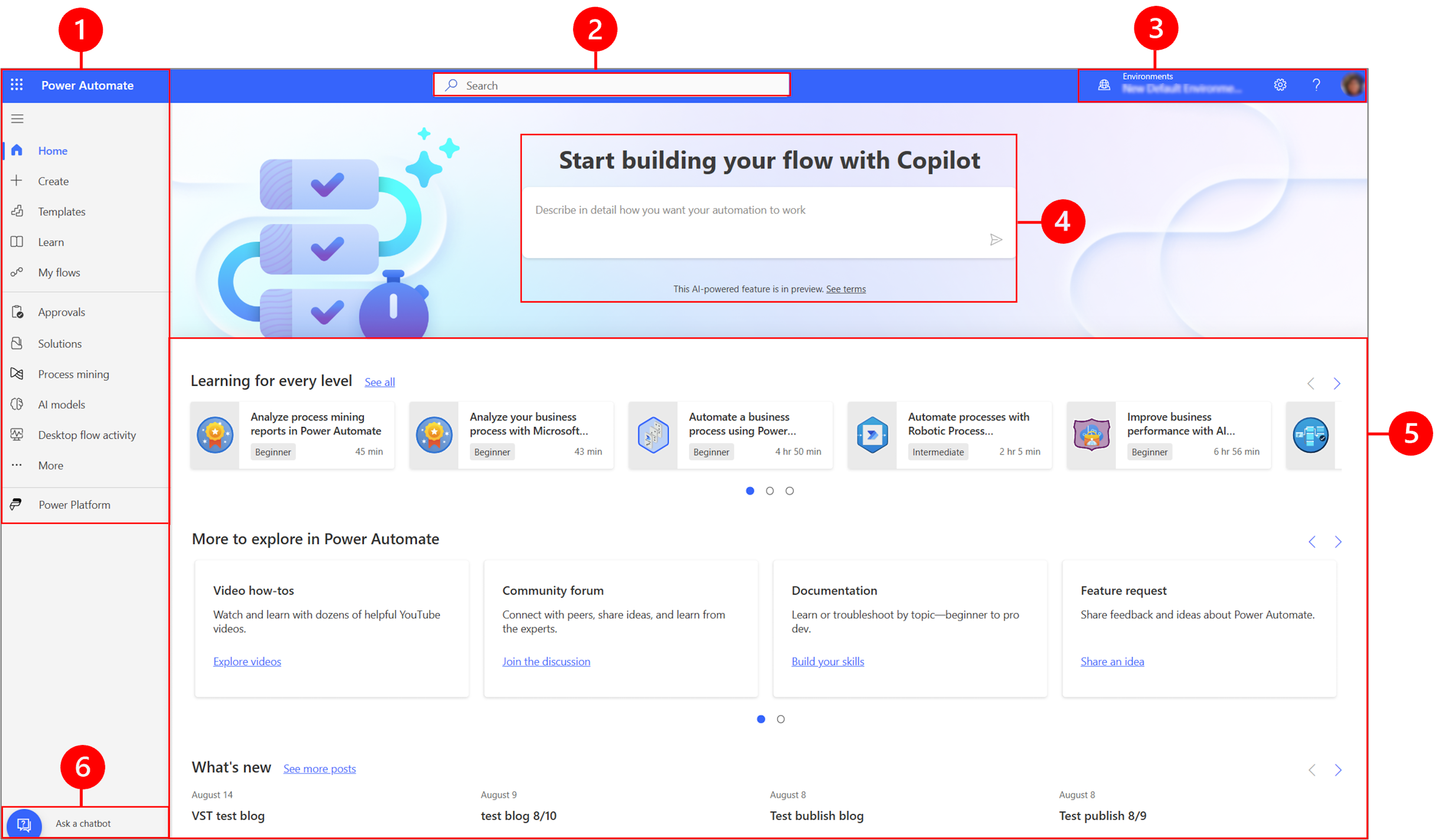Click the second pagination dot in Learning section

tap(769, 490)
